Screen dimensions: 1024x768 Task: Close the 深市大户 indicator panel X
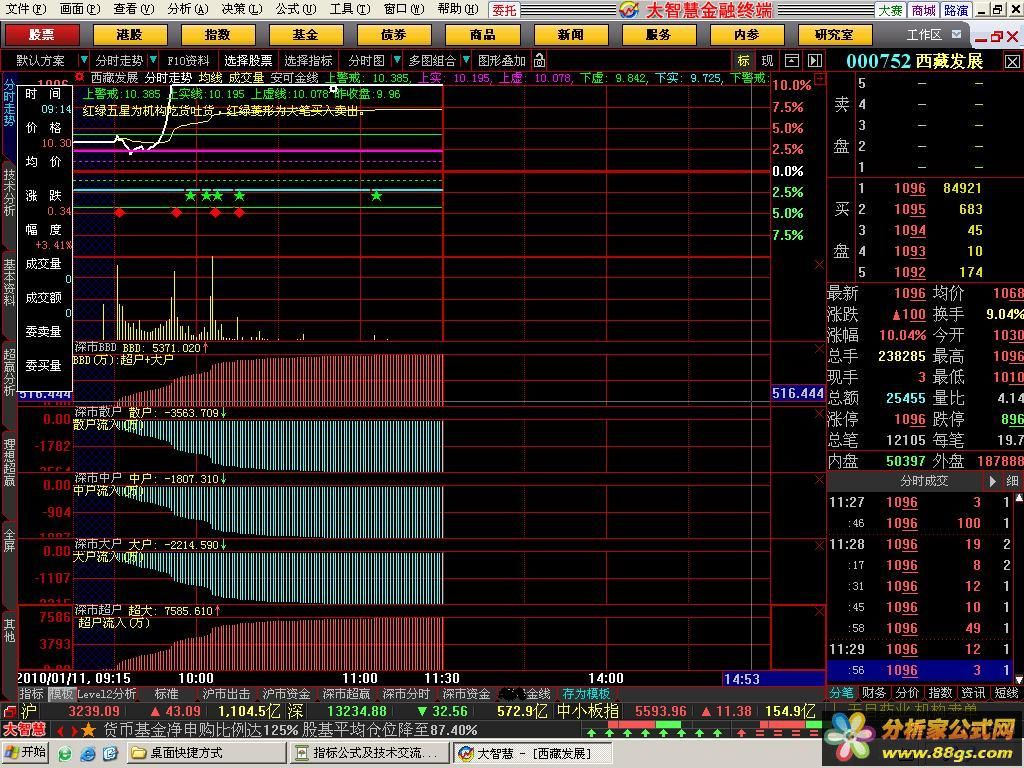[x=820, y=546]
